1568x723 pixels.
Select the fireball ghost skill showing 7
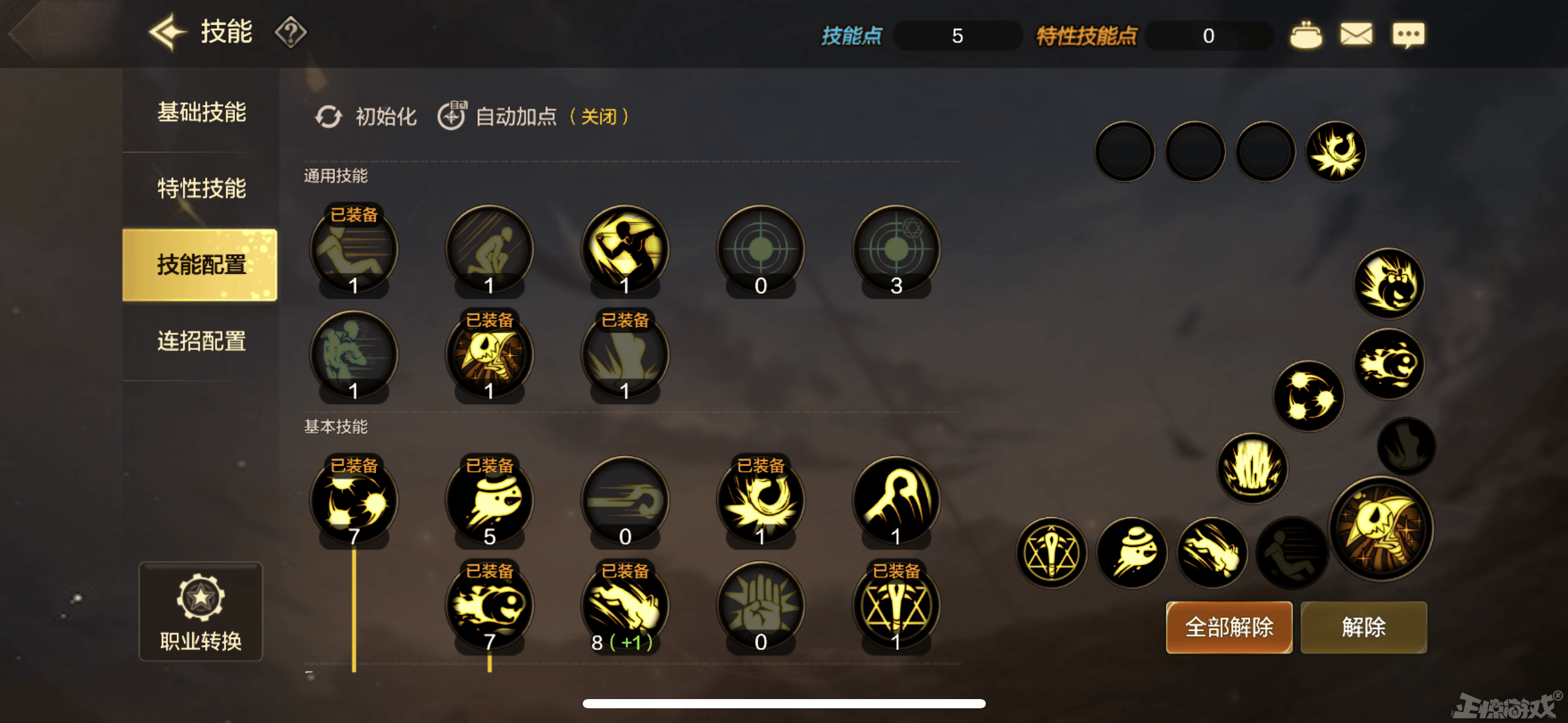click(489, 607)
